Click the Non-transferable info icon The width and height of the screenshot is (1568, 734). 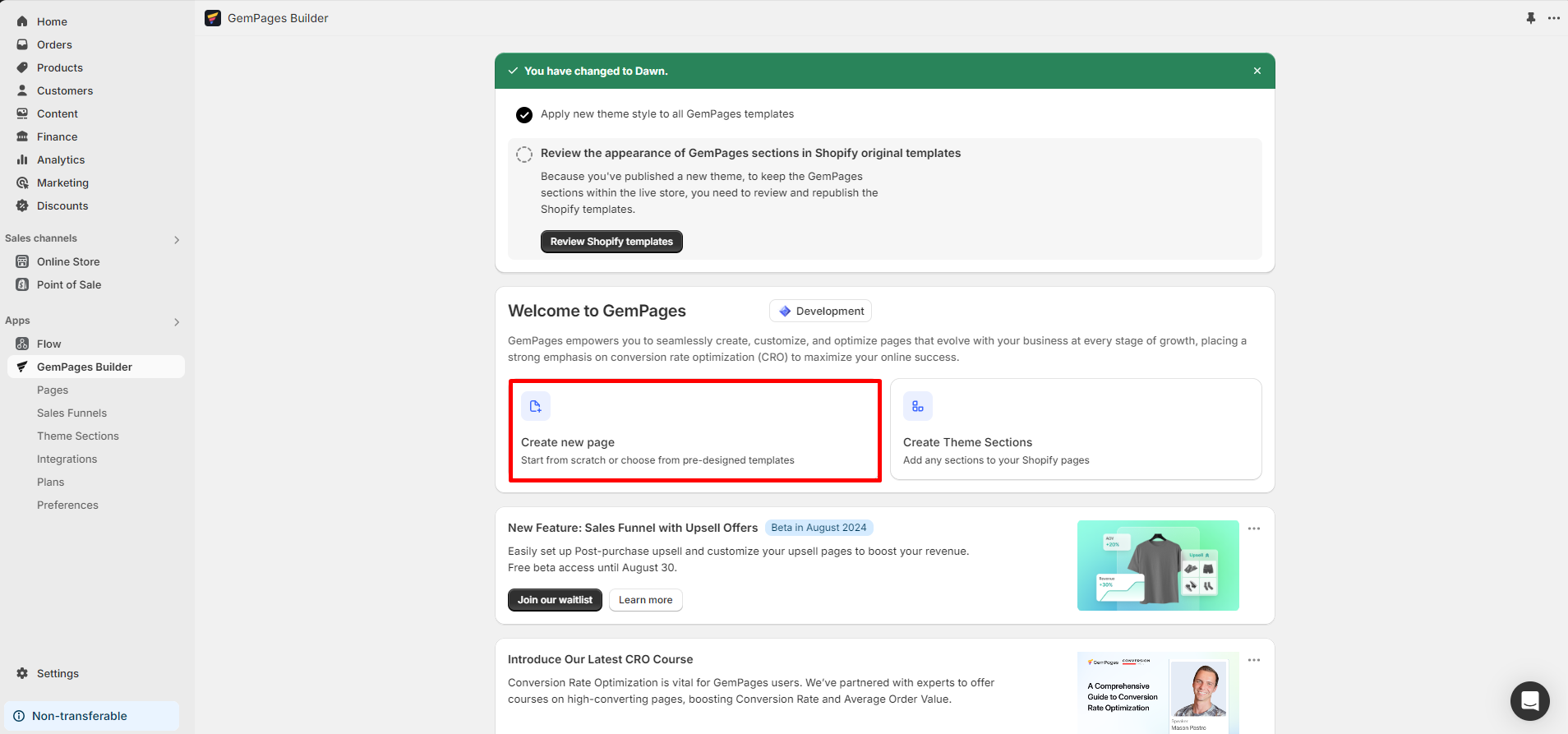coord(19,716)
